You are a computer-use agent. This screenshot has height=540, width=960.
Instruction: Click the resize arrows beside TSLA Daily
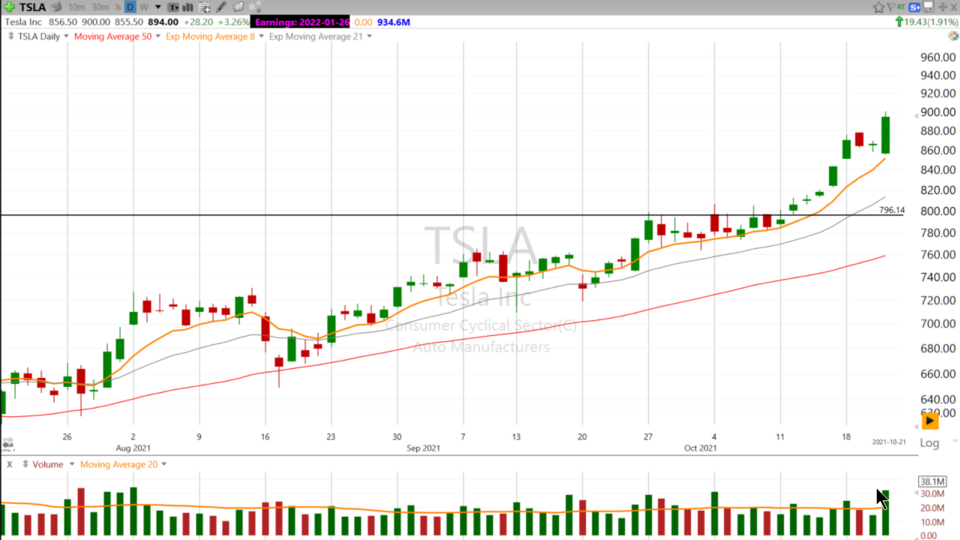click(11, 37)
